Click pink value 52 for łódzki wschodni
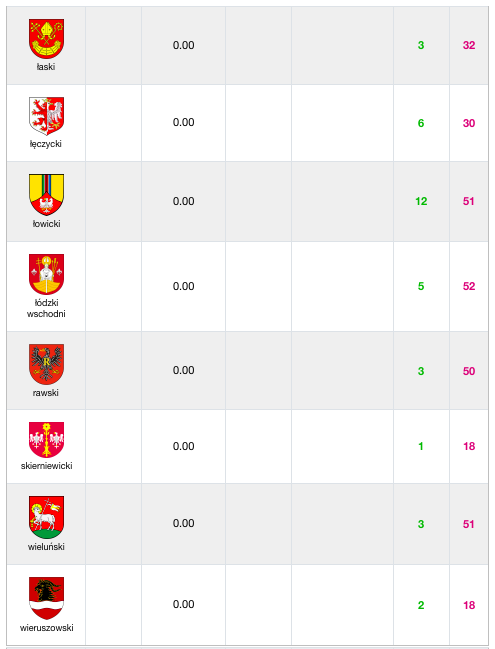Viewport: 495px width, 649px height. pyautogui.click(x=469, y=286)
